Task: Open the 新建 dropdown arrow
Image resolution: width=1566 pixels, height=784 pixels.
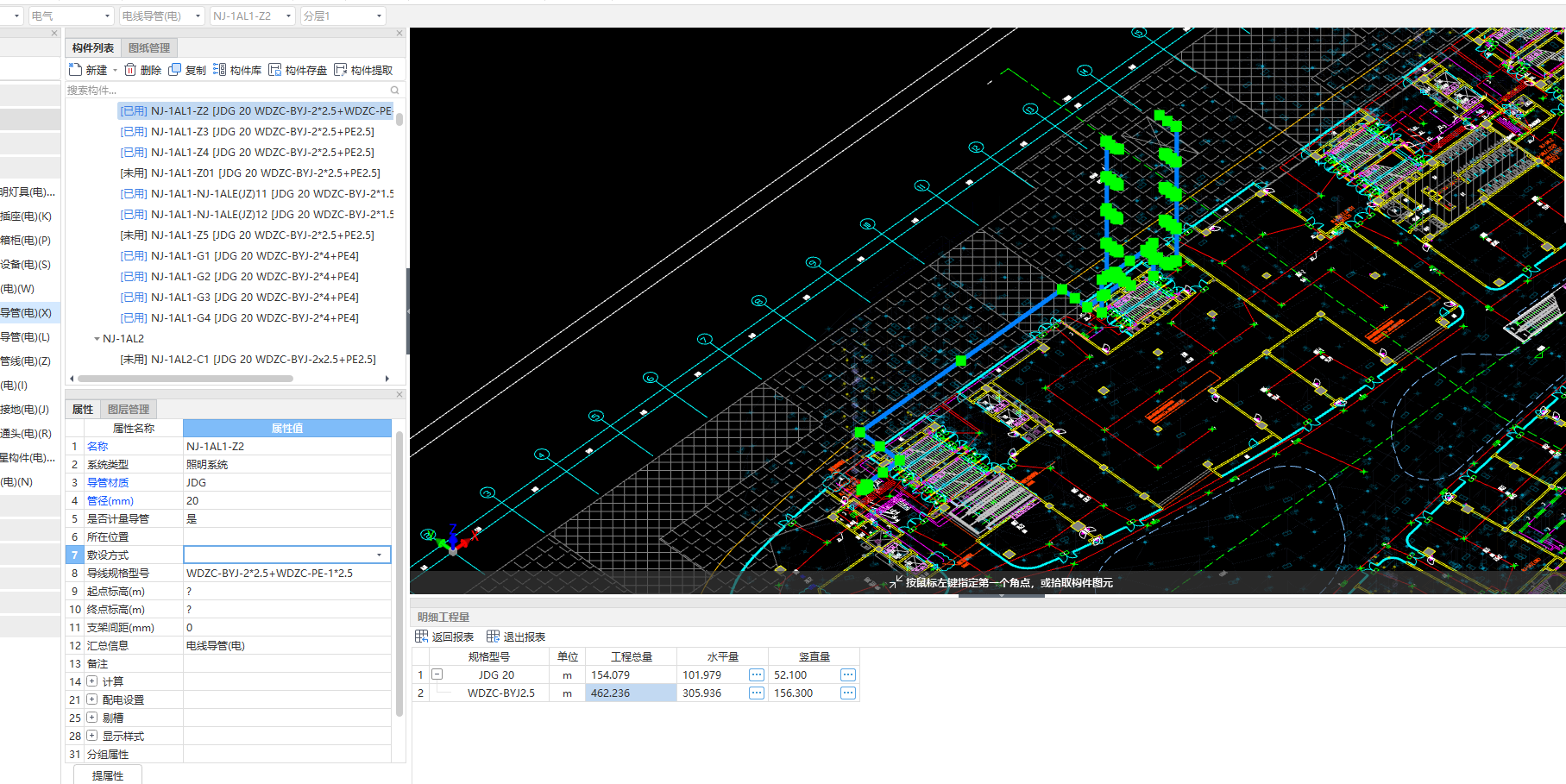Action: click(x=115, y=70)
